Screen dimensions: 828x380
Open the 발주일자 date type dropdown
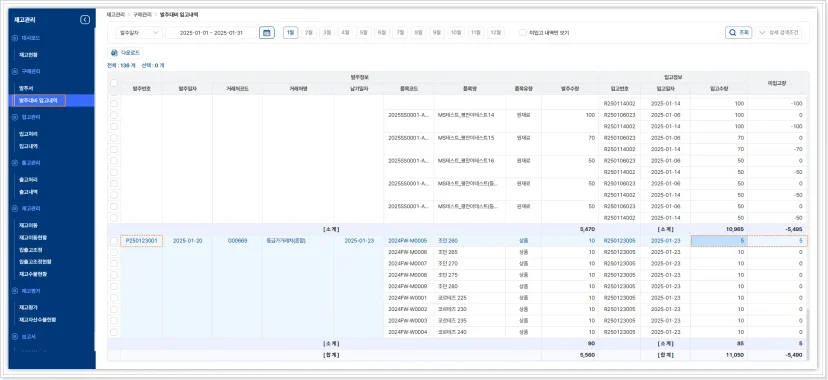tap(139, 33)
